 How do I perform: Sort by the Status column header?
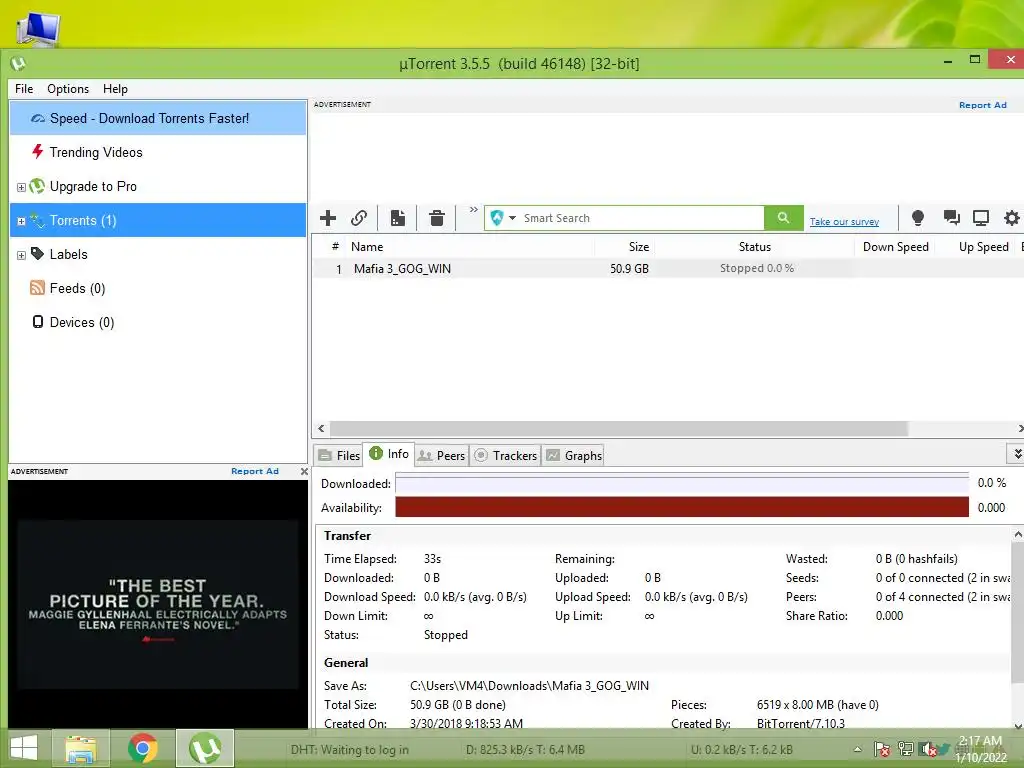click(x=755, y=247)
